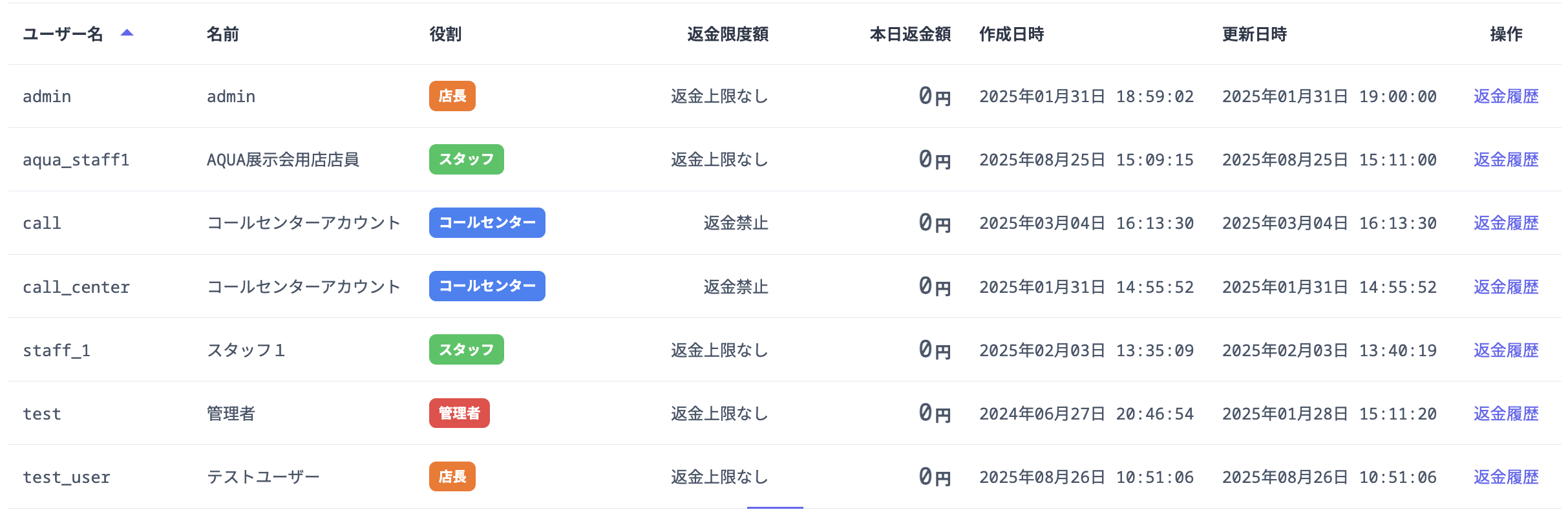1568x512 pixels.
Task: Click the green スタッフ badge for staff_1
Action: point(466,350)
